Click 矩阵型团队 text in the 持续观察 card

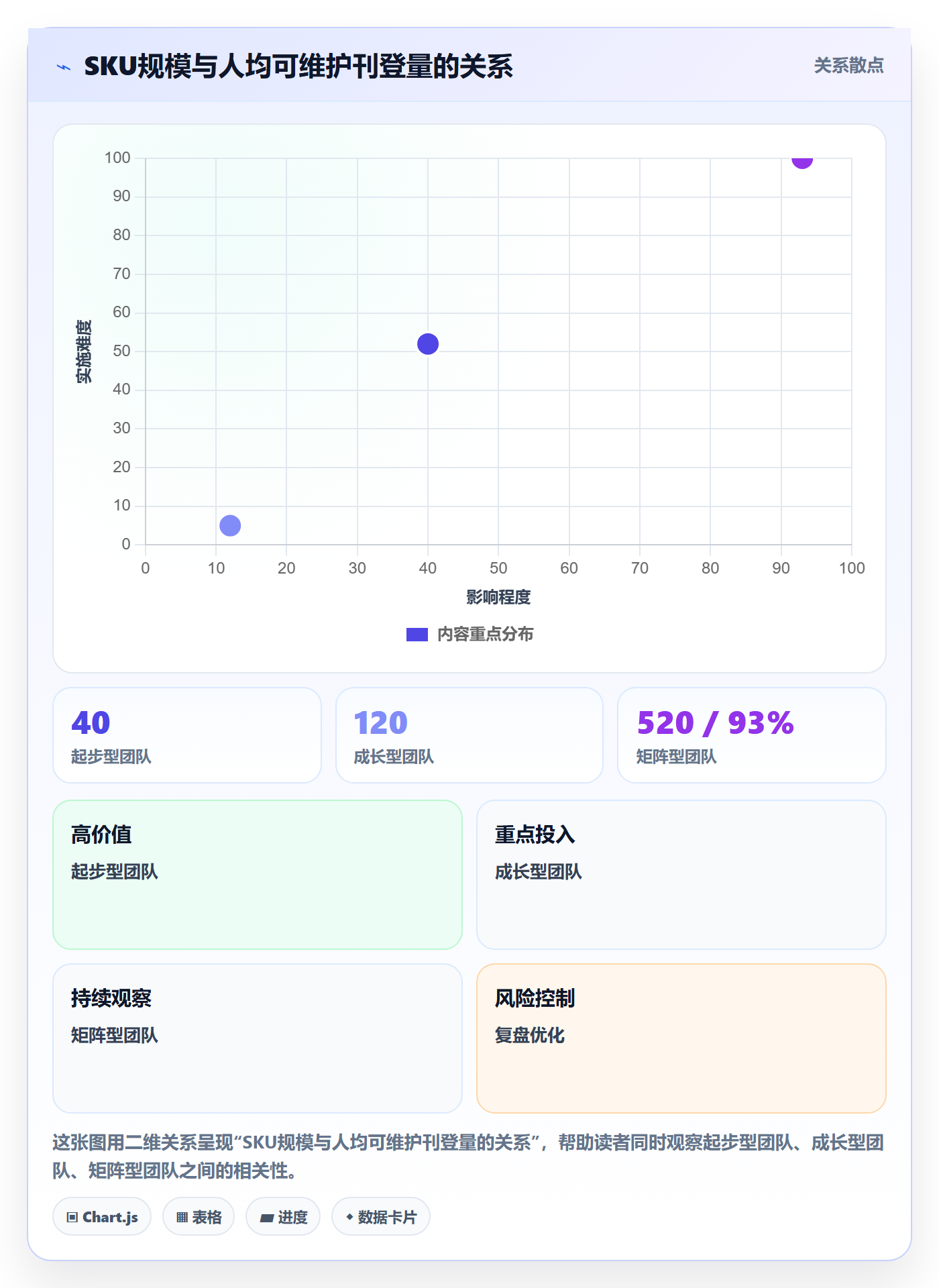pos(115,1035)
